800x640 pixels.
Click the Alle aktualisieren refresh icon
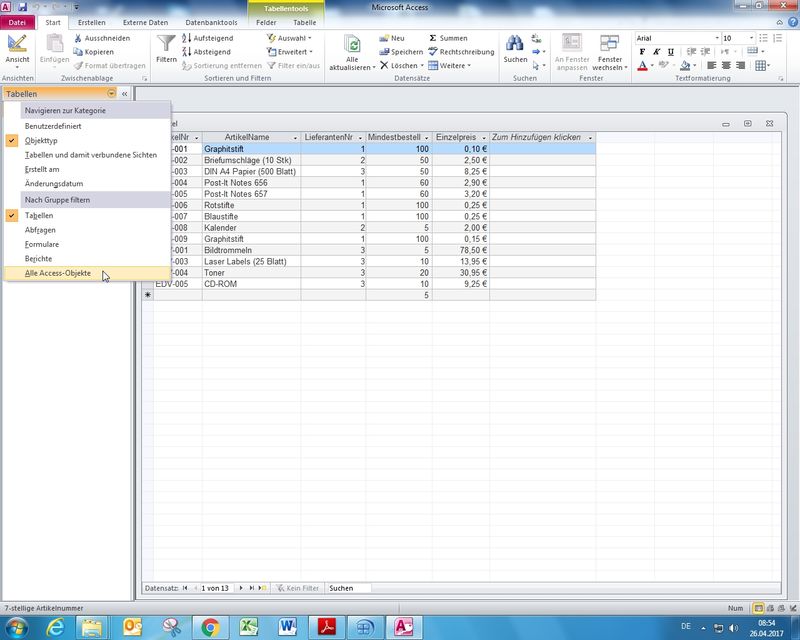tap(352, 44)
